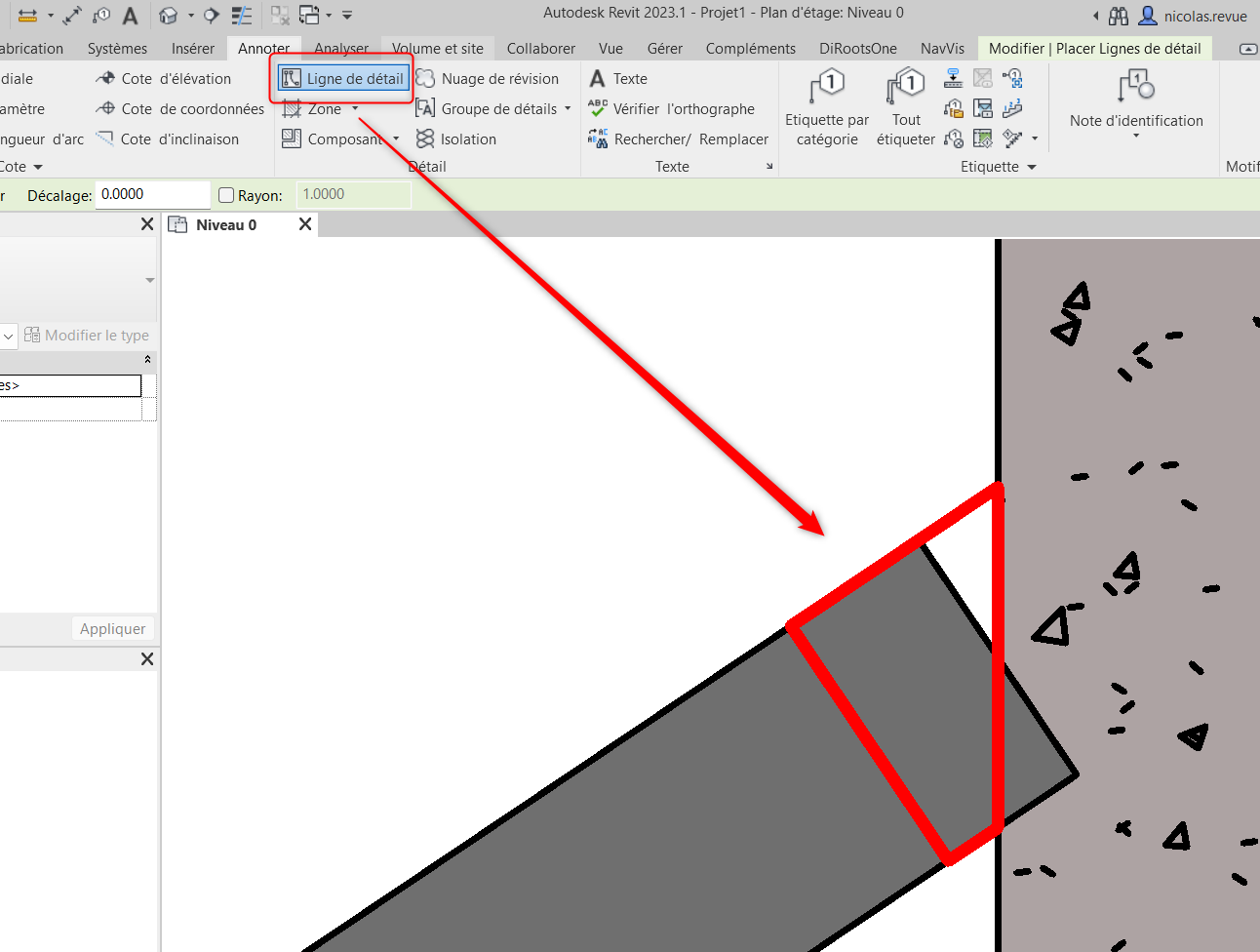Viewport: 1260px width, 952px height.
Task: Click the Appliquer button
Action: pyautogui.click(x=112, y=629)
